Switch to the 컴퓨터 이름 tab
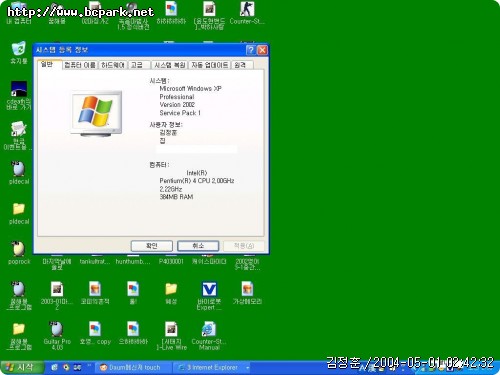 80,65
